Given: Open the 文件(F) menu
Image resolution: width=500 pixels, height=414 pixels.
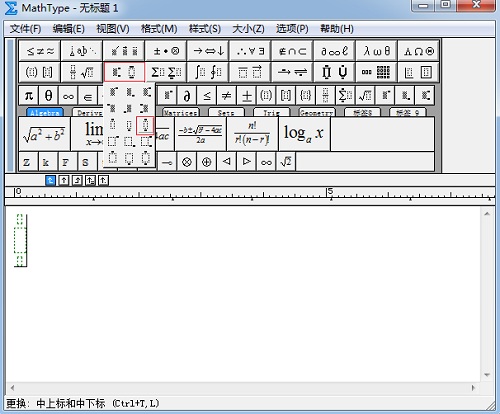Looking at the screenshot, I should click(x=25, y=29).
